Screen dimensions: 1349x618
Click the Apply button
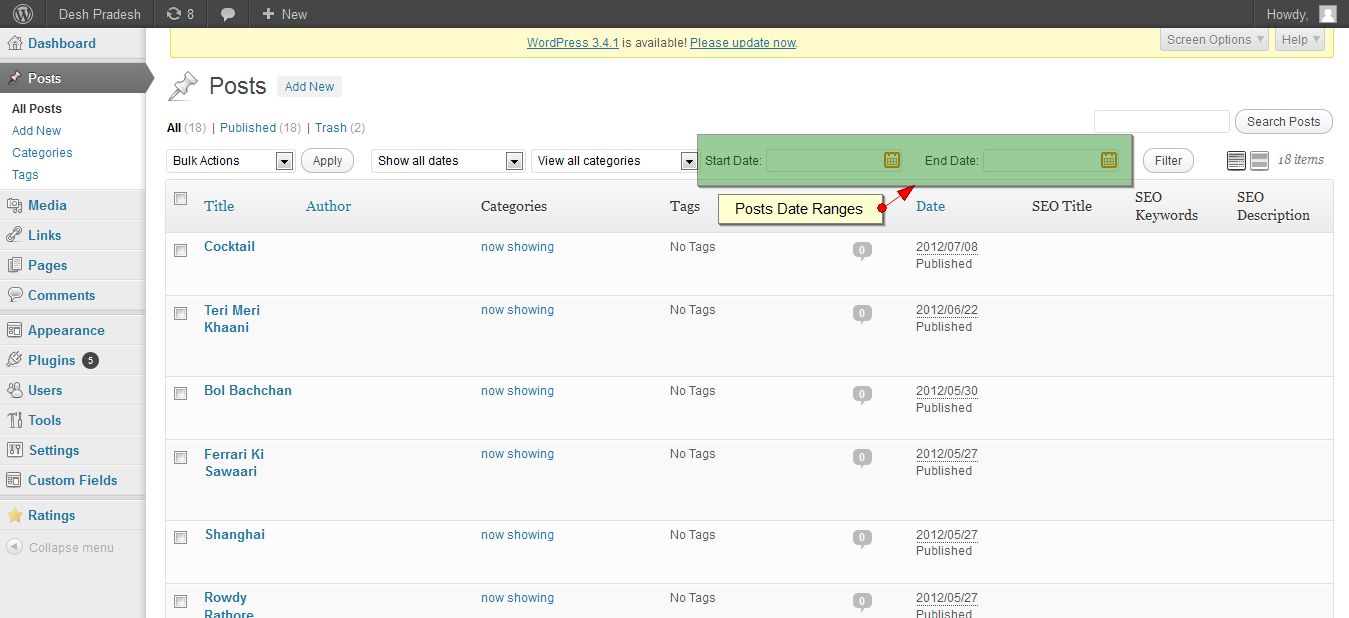click(x=327, y=161)
